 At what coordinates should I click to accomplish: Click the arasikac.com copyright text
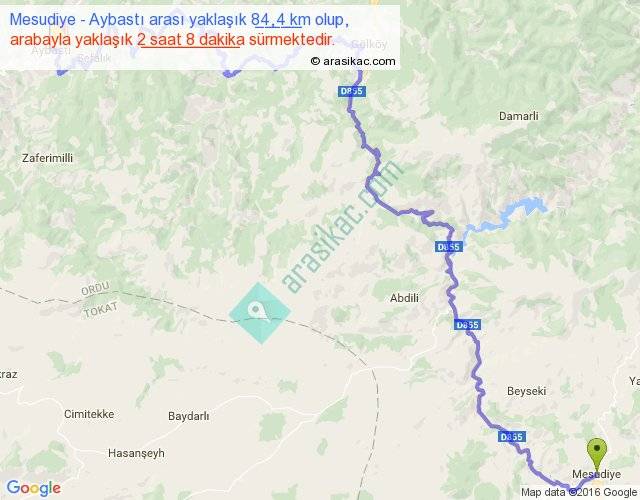(353, 61)
